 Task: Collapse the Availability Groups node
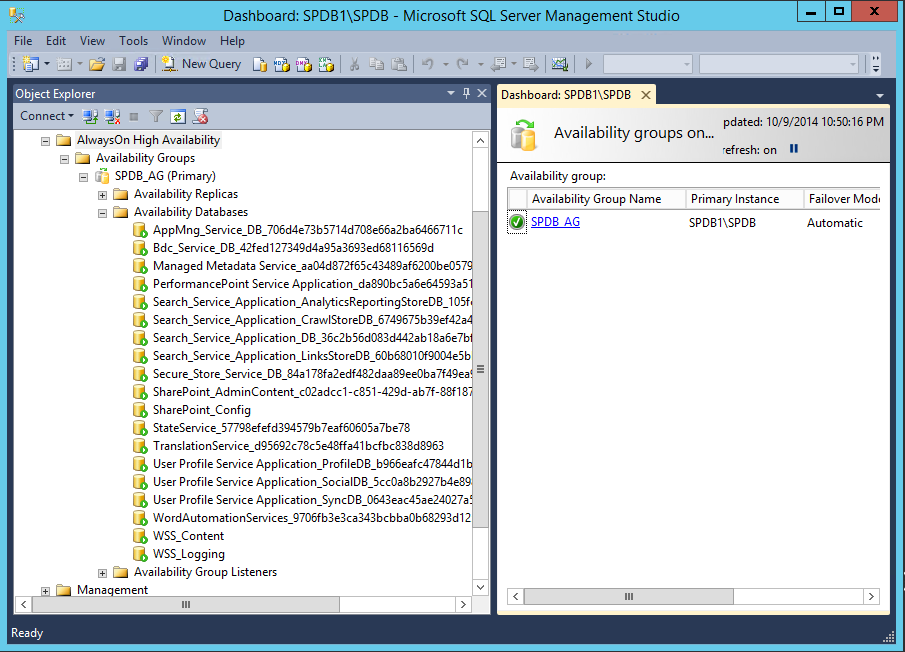tap(65, 159)
